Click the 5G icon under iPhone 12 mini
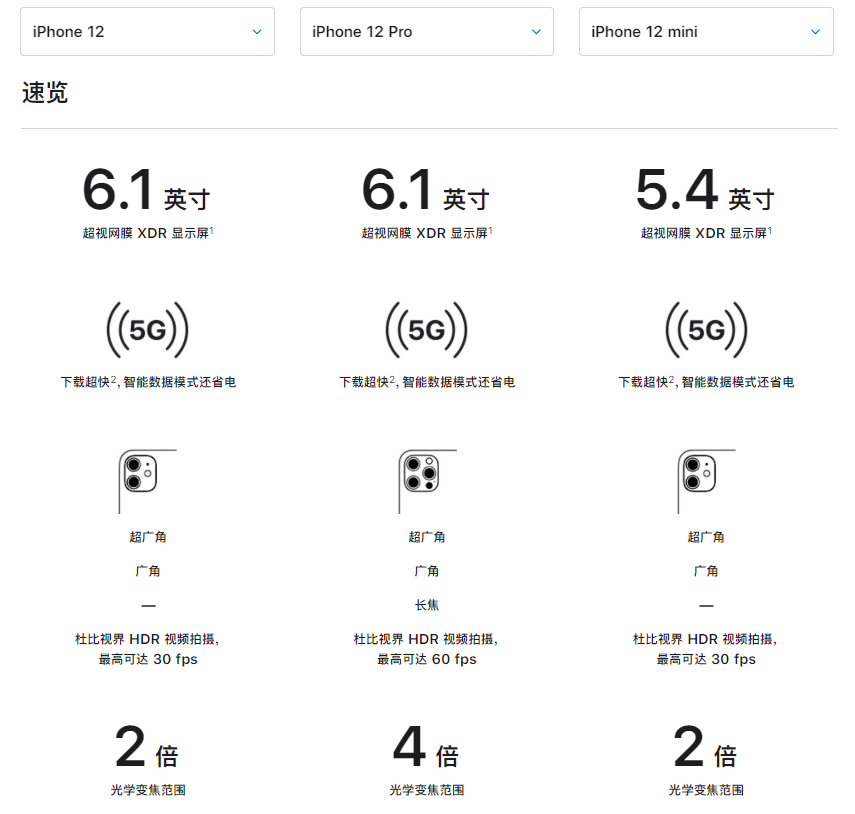 click(x=706, y=330)
